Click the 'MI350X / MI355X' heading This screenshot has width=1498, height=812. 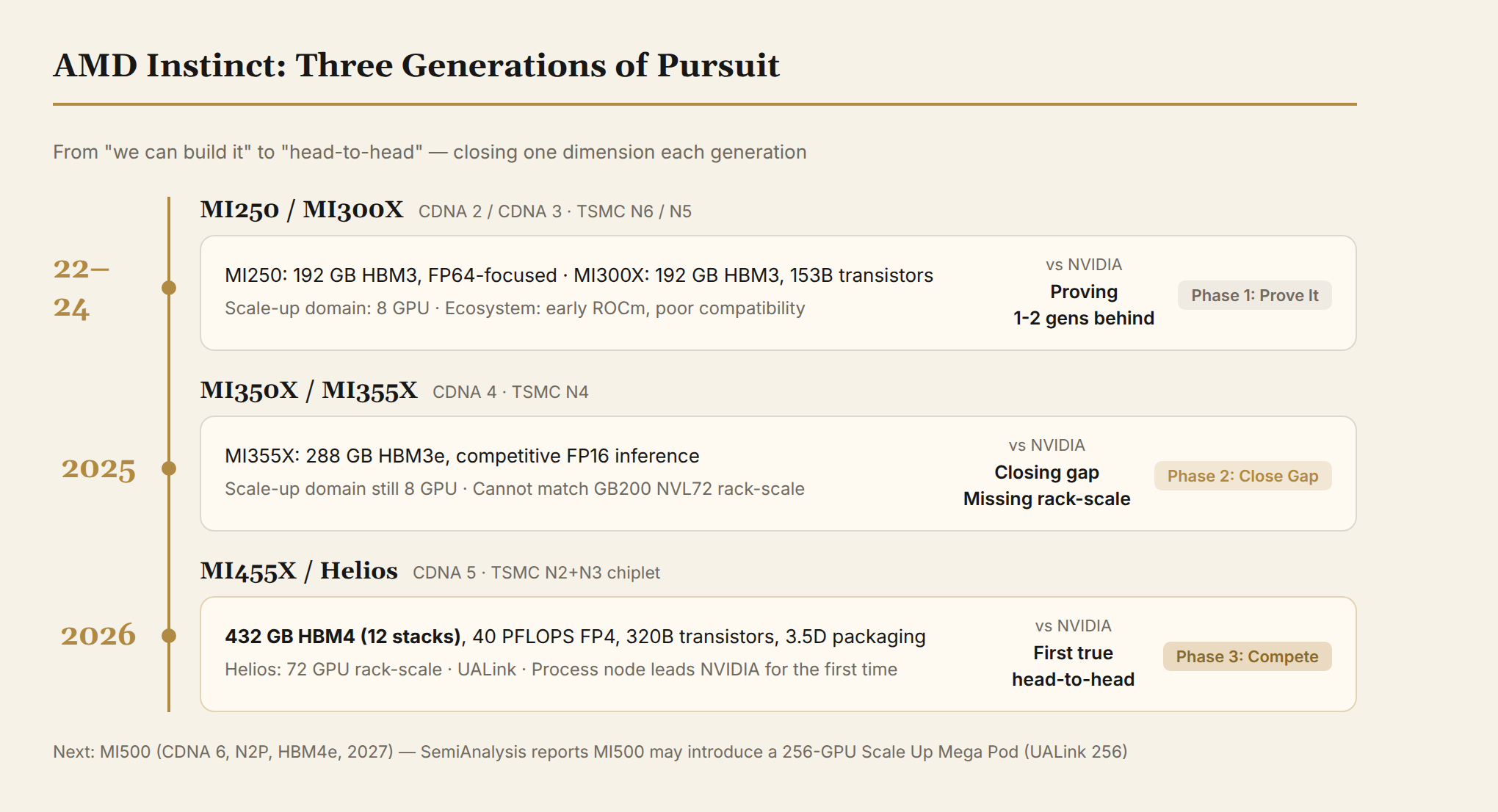[x=309, y=390]
